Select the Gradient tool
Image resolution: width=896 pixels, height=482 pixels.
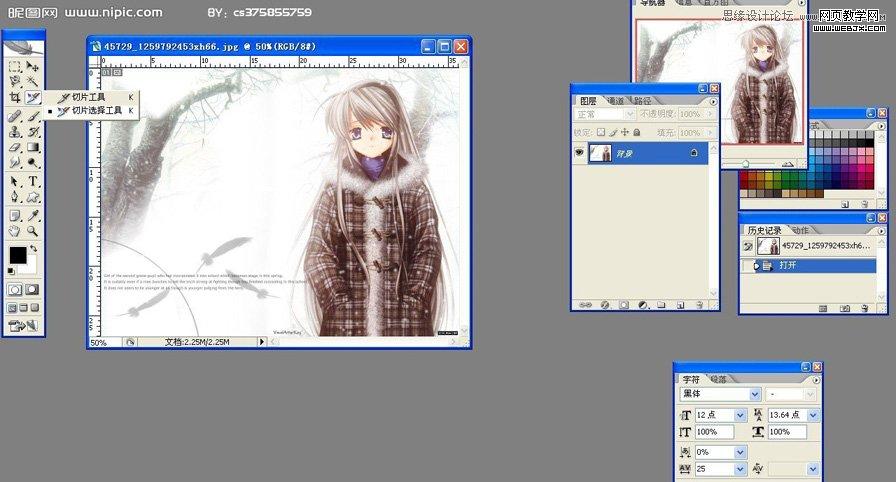(x=33, y=147)
